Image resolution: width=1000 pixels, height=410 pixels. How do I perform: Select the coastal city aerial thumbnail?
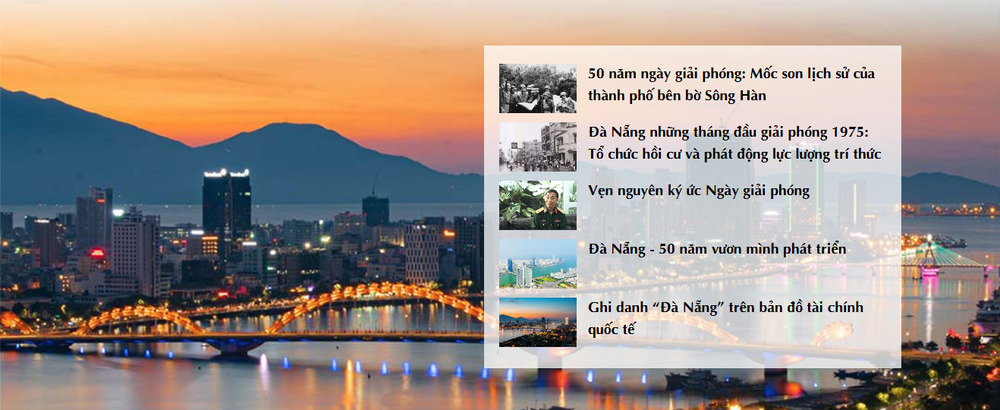[537, 263]
